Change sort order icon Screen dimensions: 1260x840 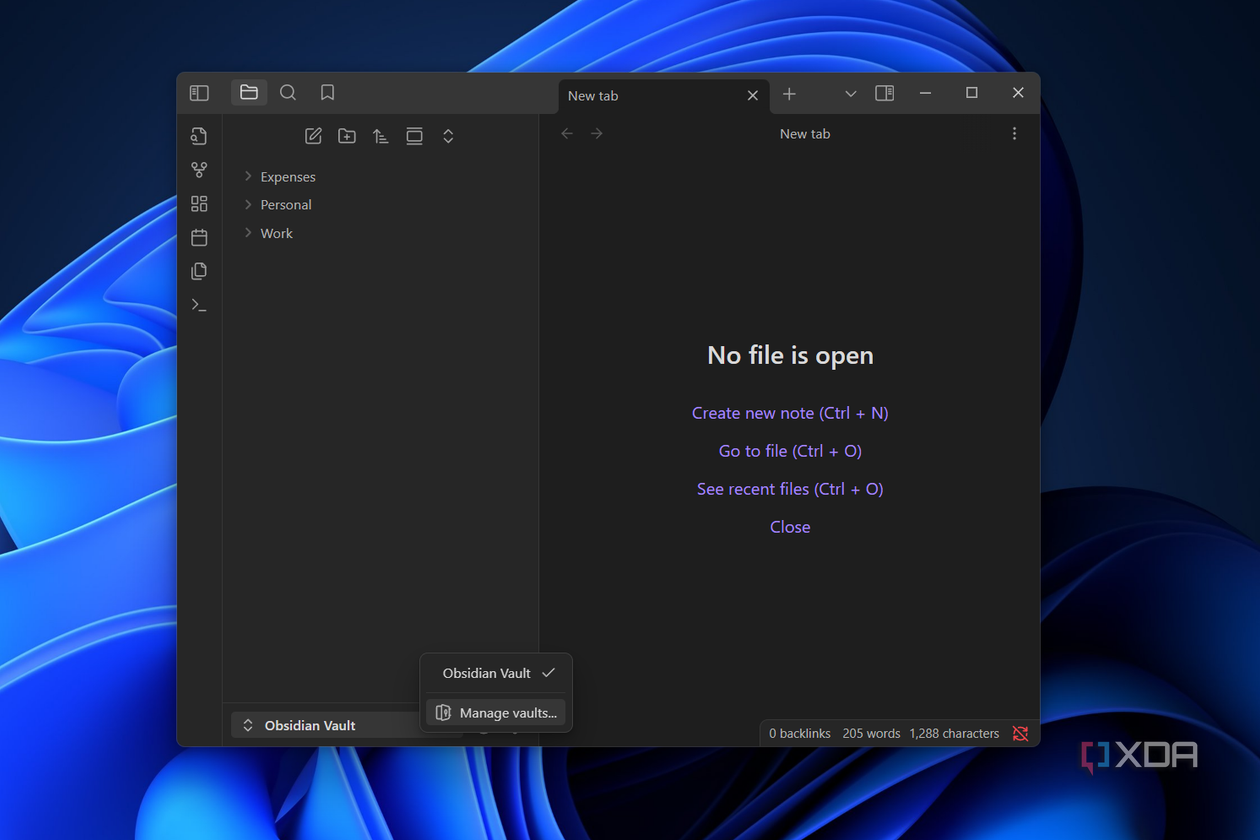[x=380, y=136]
